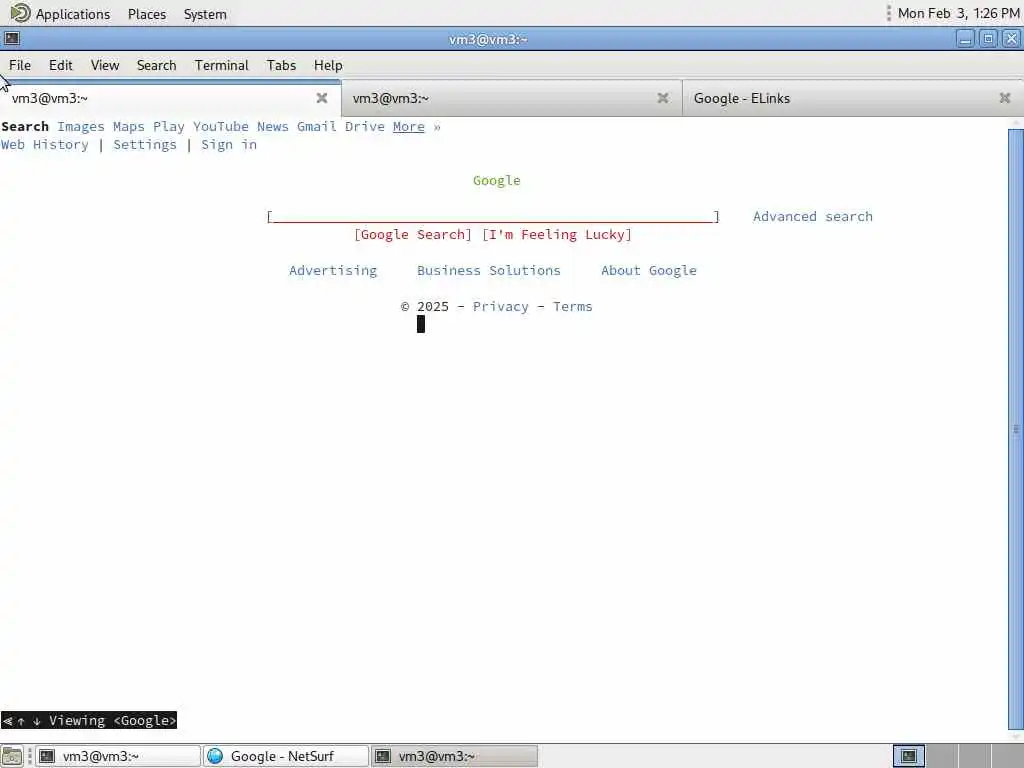Click the clock showing Mon Feb 3, 1:26 PM
1024x768 pixels.
(958, 13)
